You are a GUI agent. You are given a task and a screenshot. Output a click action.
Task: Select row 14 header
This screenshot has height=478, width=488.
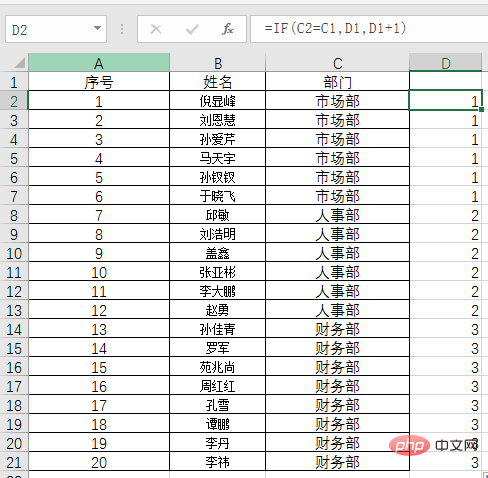14,329
